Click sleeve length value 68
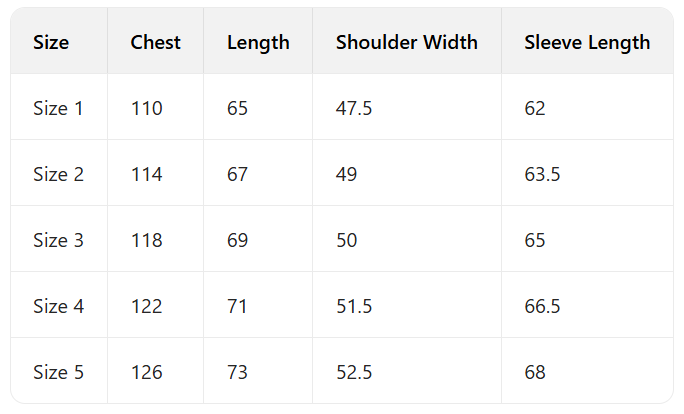The height and width of the screenshot is (414, 684). [x=535, y=372]
